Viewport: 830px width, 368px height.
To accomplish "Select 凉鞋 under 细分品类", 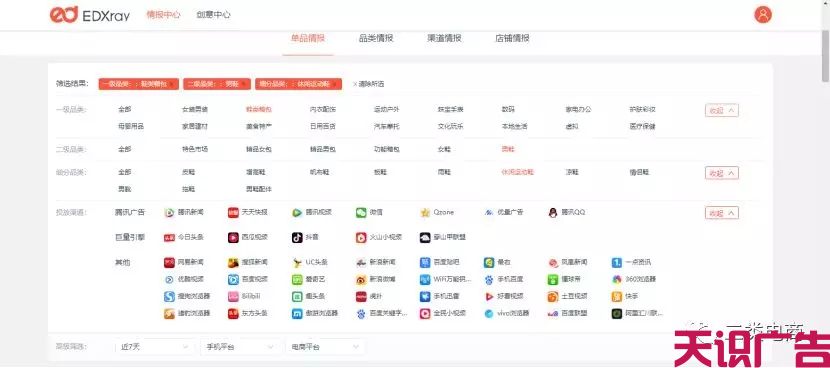I will (572, 172).
